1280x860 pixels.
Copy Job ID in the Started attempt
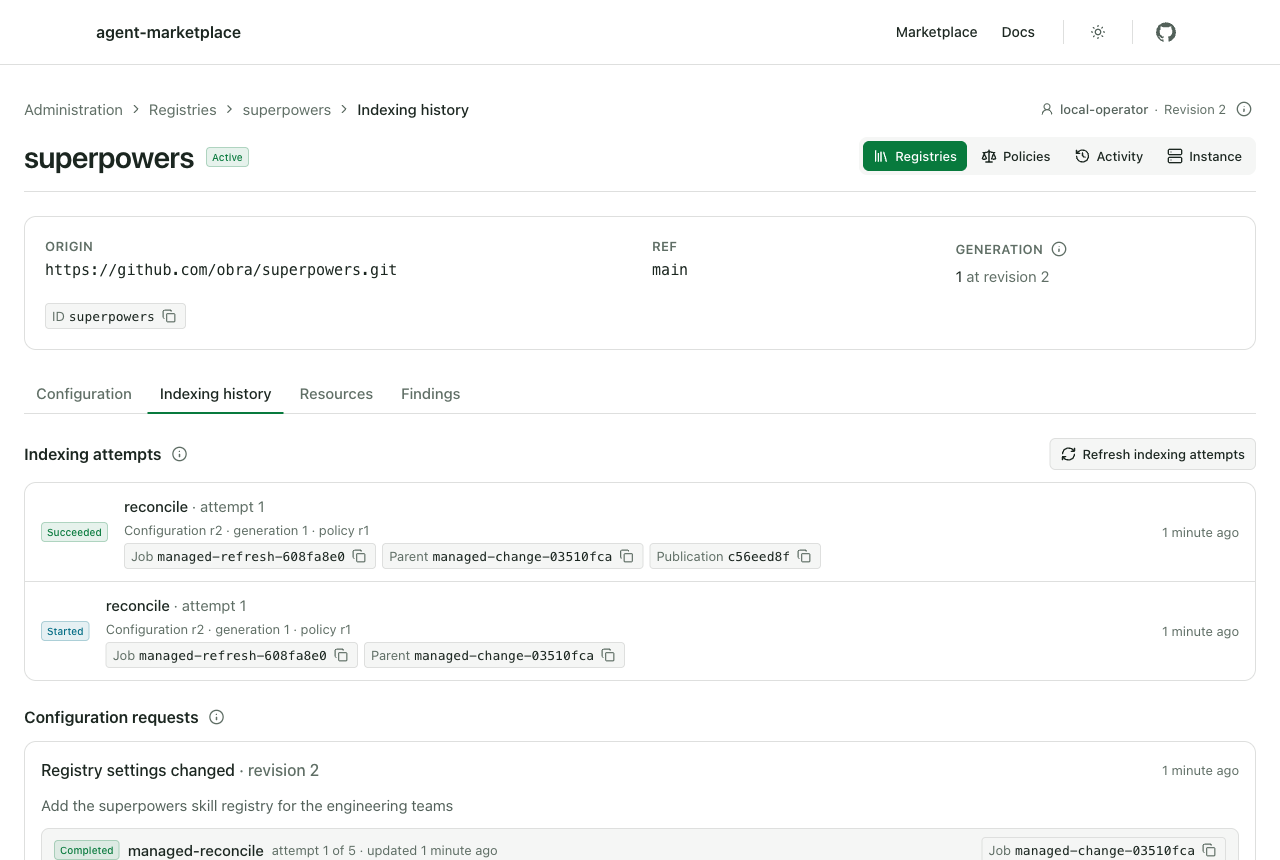point(341,655)
